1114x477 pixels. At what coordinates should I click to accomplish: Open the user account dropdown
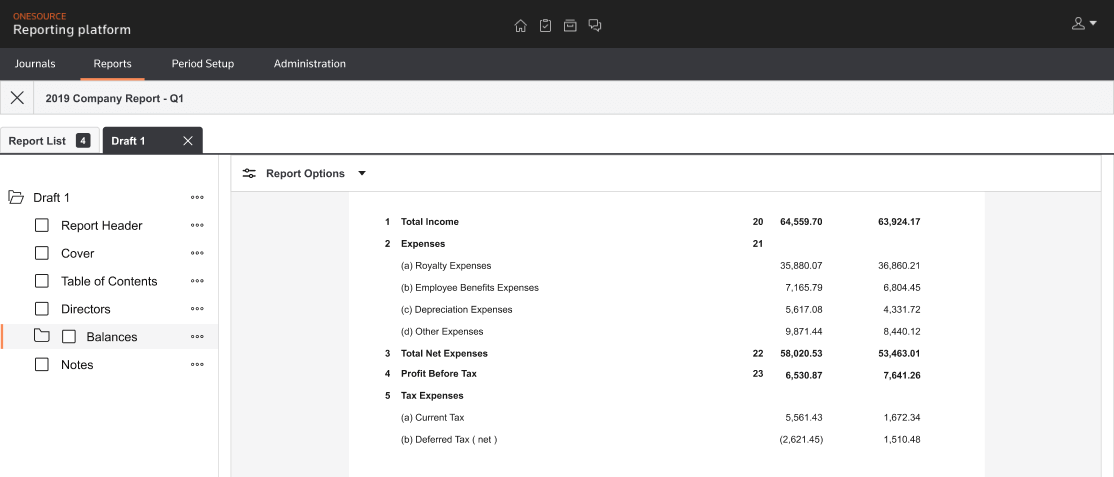click(1084, 24)
